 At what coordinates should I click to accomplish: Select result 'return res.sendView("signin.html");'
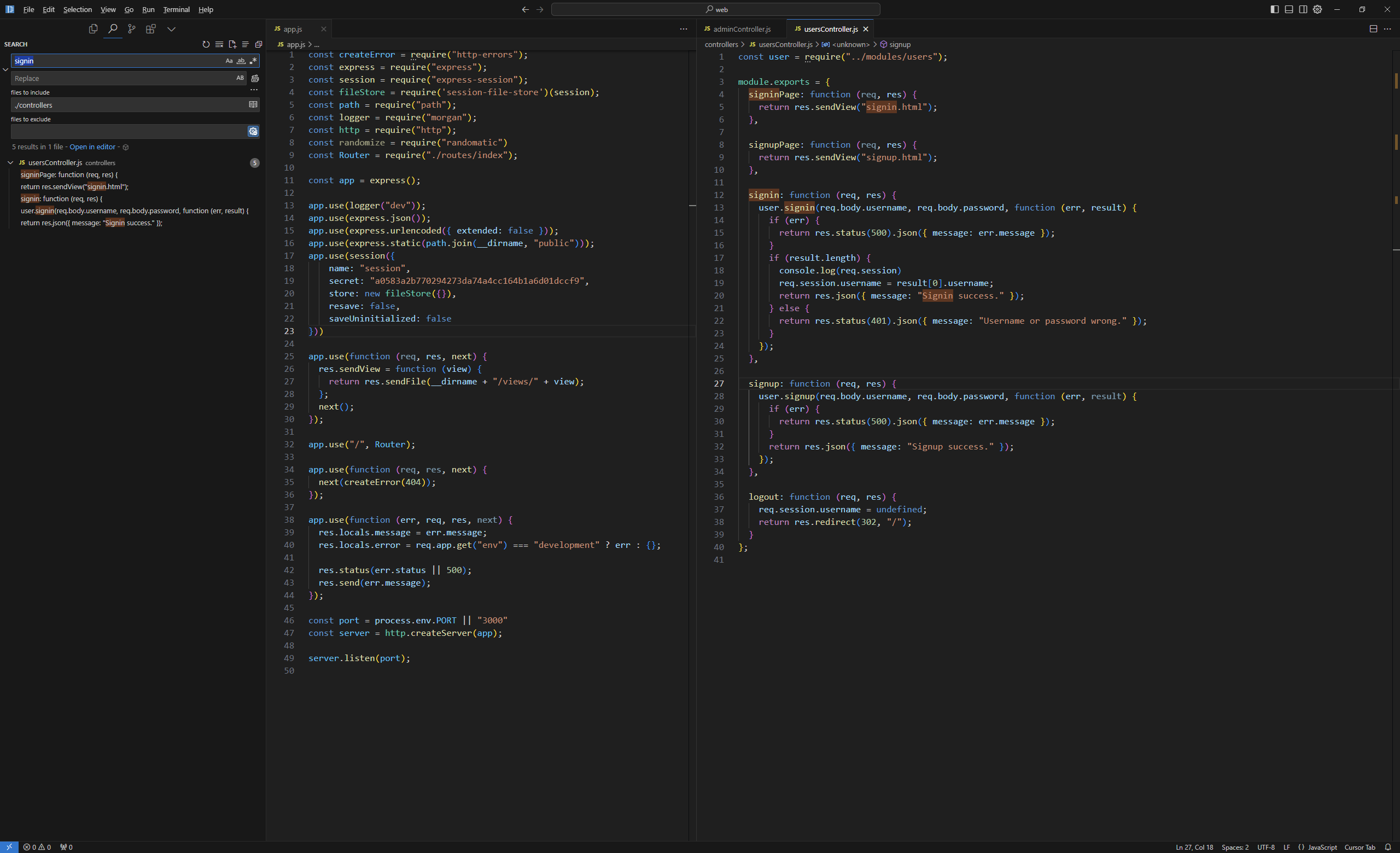(74, 186)
